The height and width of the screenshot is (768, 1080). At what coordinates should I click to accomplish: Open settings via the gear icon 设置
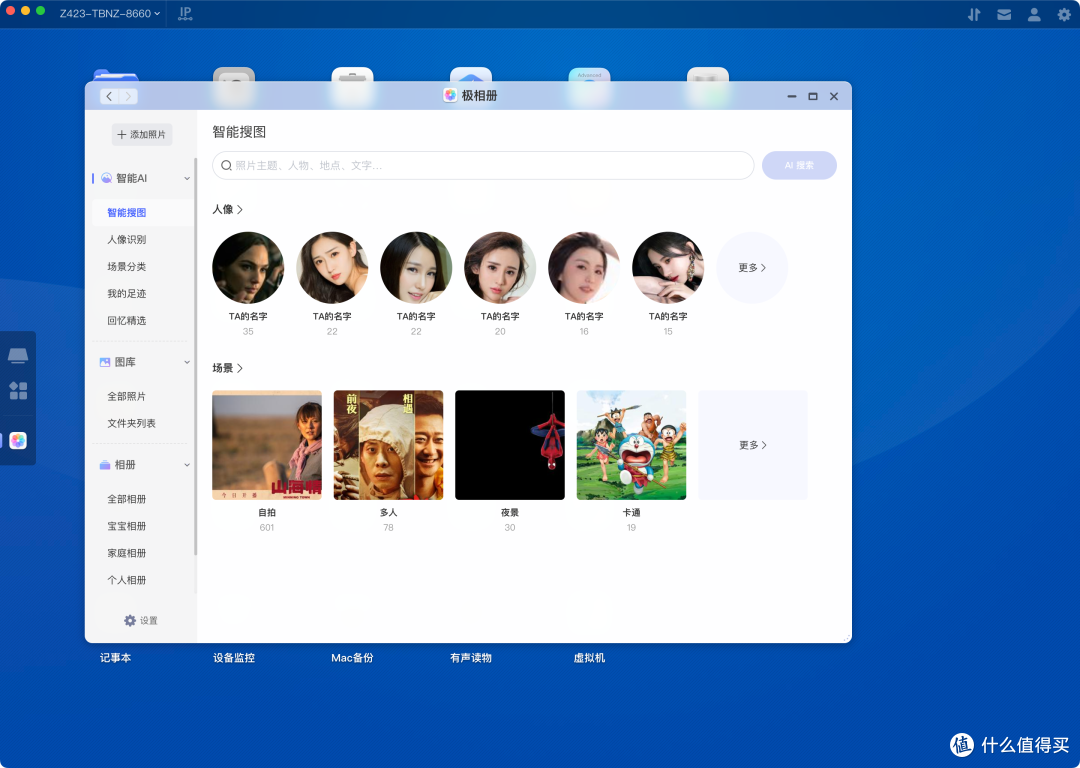129,621
